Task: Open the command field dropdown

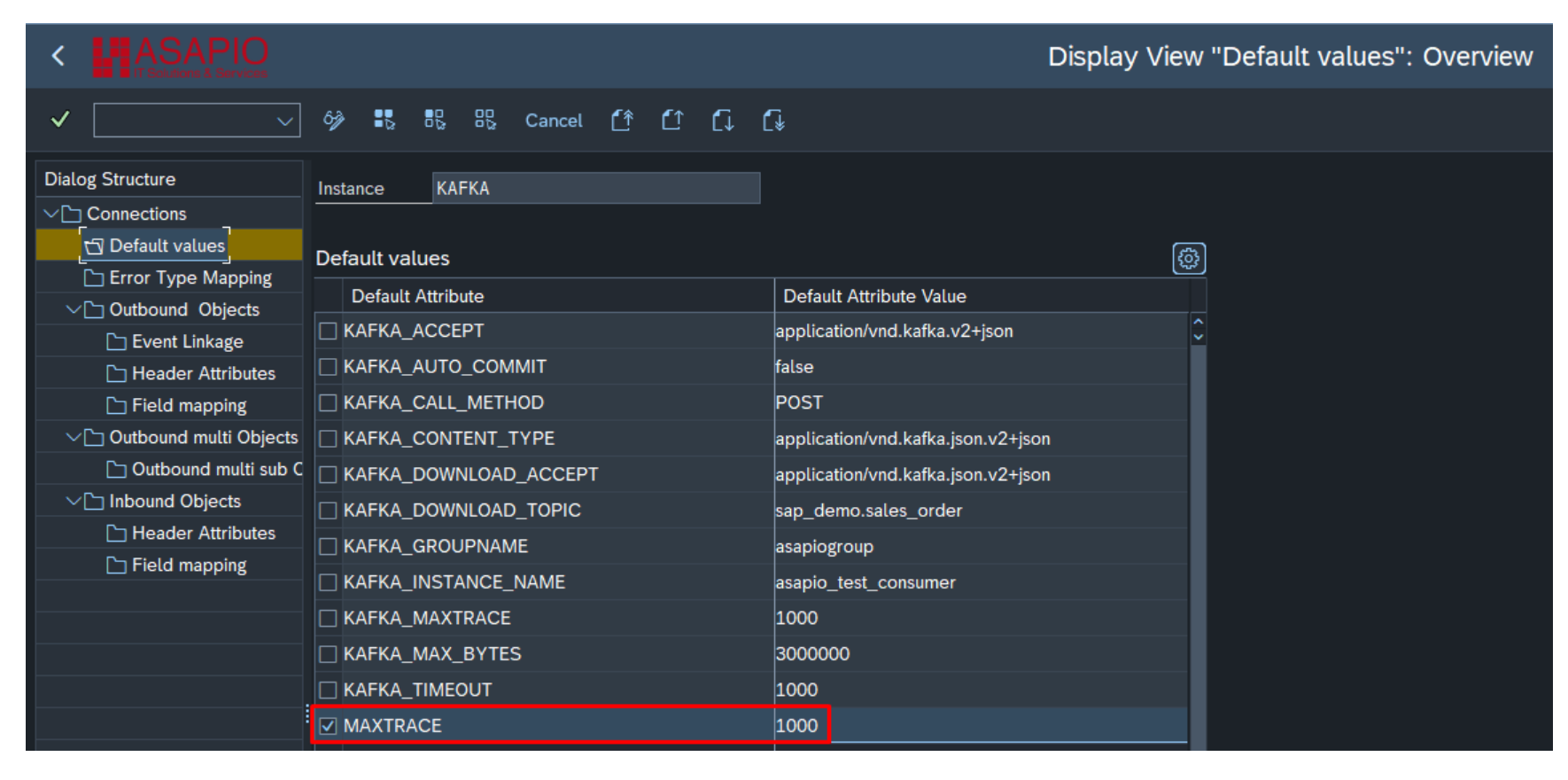Action: coord(284,121)
